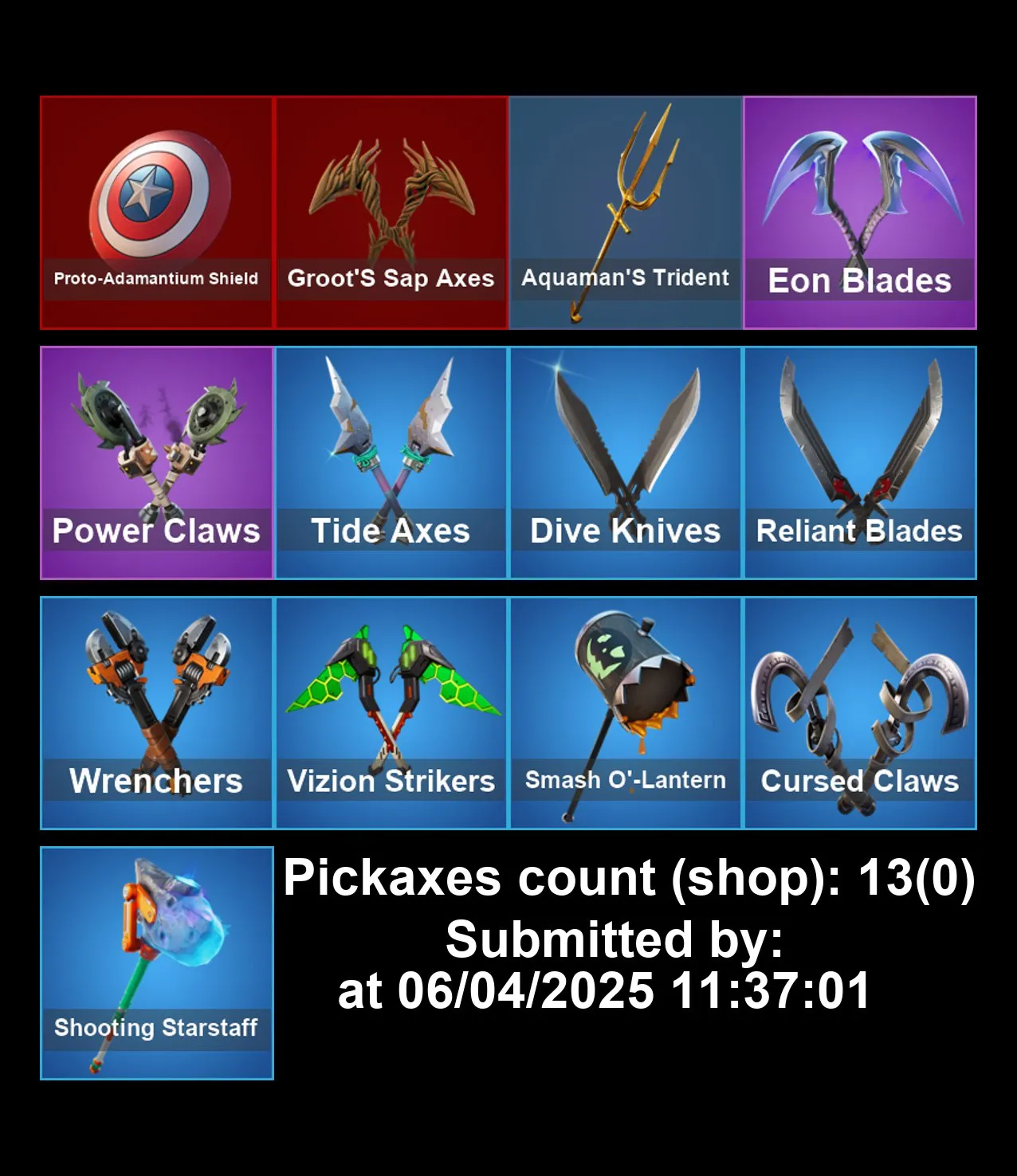Screen dimensions: 1017x1176
Task: Click the Submitted by label
Action: pyautogui.click(x=615, y=940)
